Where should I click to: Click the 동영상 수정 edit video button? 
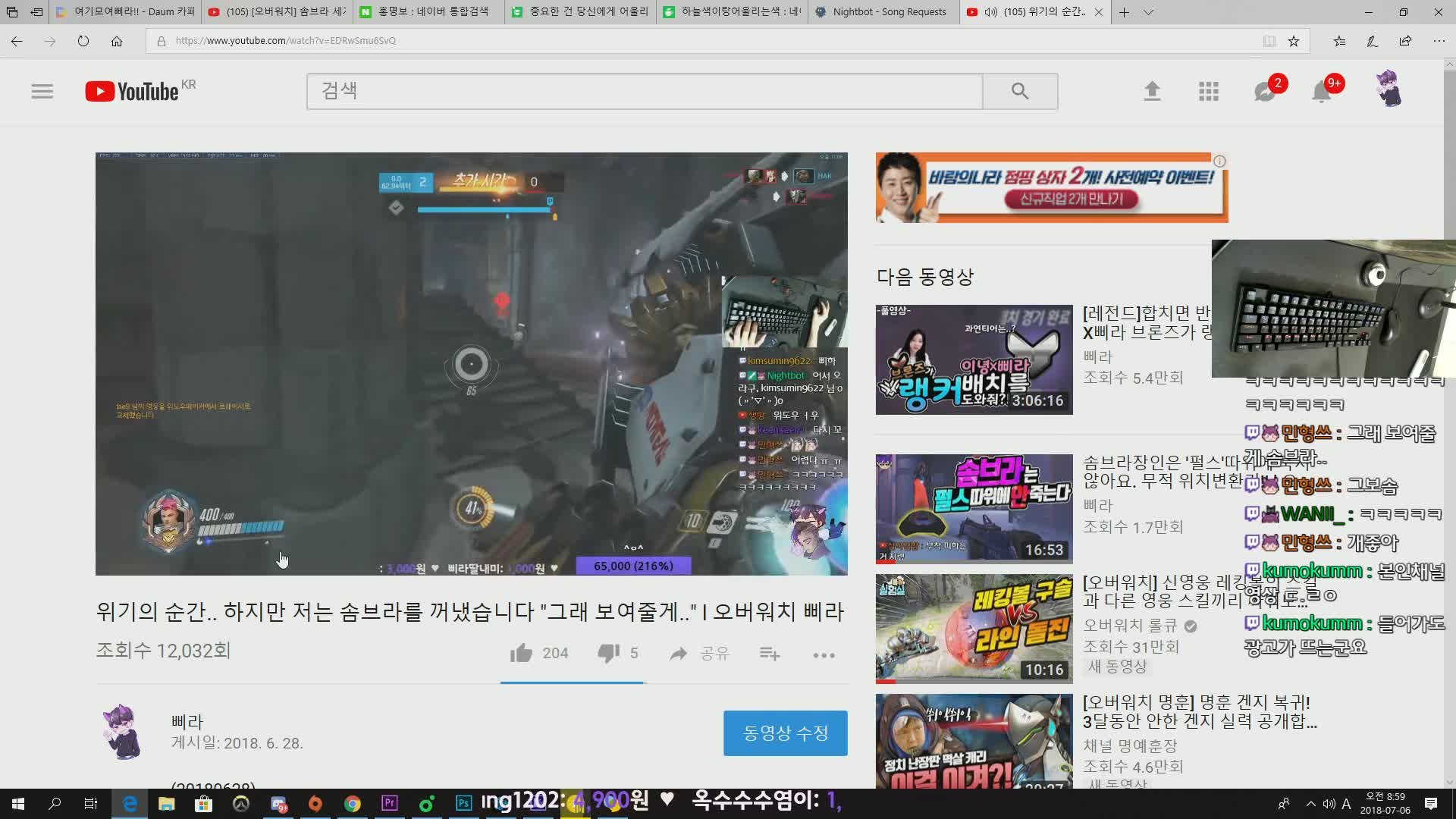[x=786, y=733]
